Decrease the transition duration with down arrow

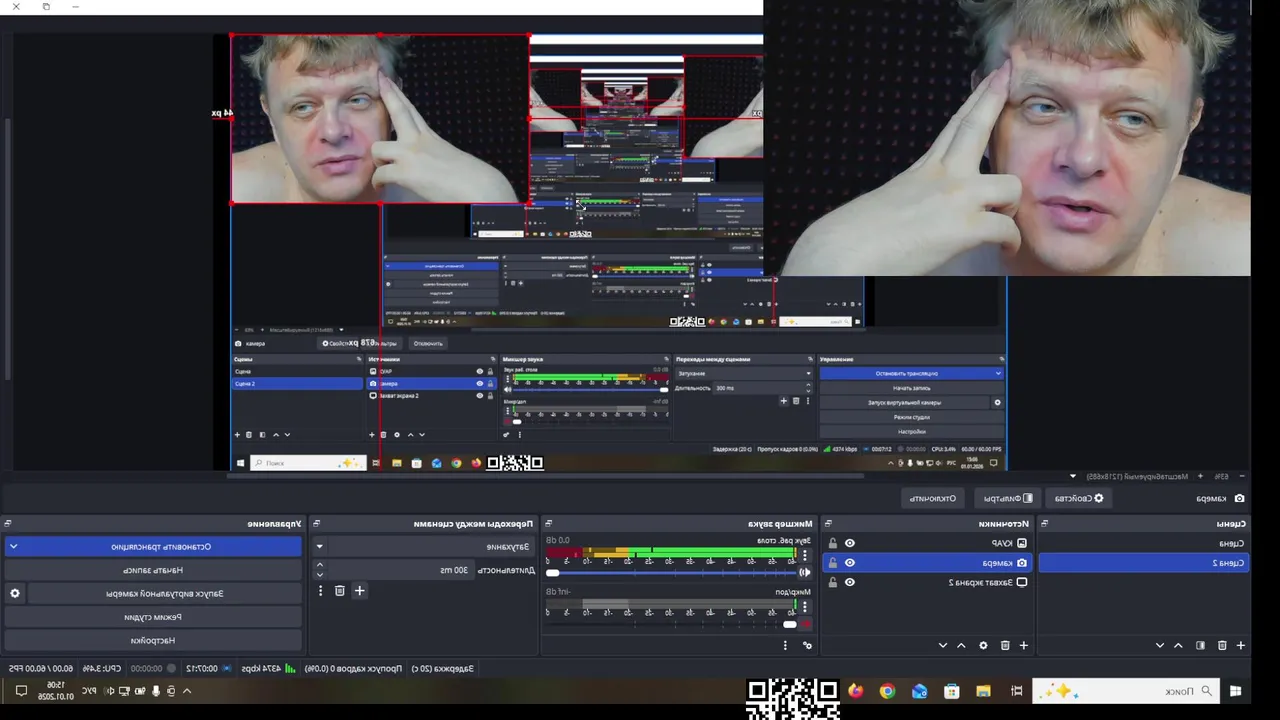[320, 574]
